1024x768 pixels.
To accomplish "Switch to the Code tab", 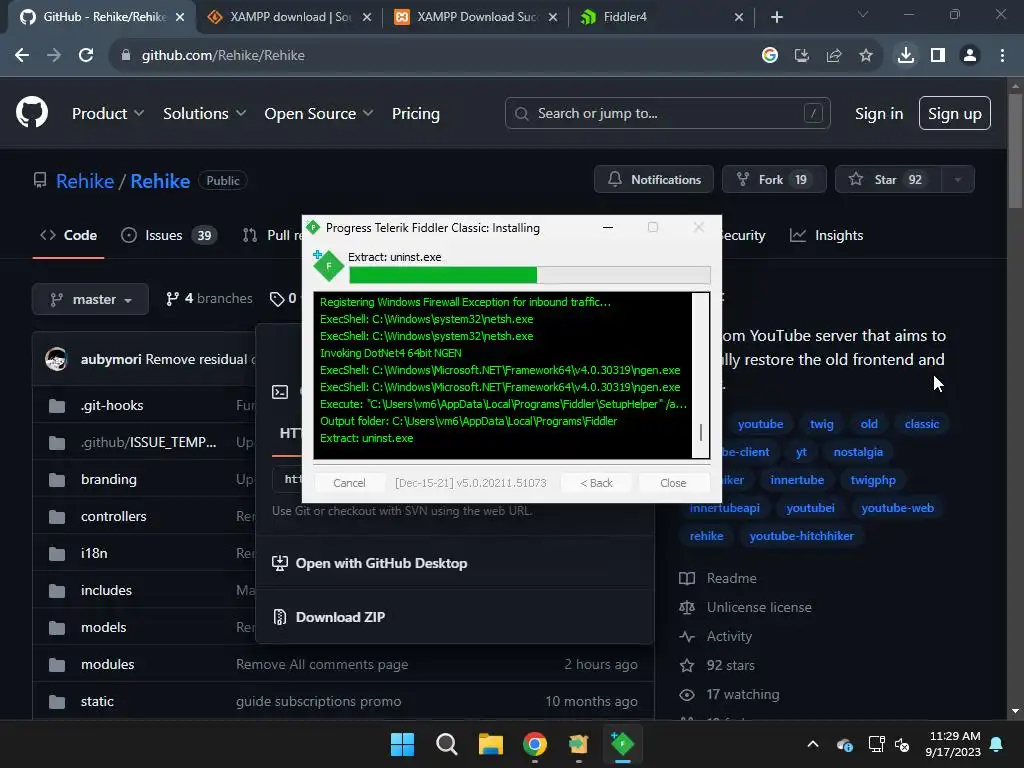I will click(69, 235).
